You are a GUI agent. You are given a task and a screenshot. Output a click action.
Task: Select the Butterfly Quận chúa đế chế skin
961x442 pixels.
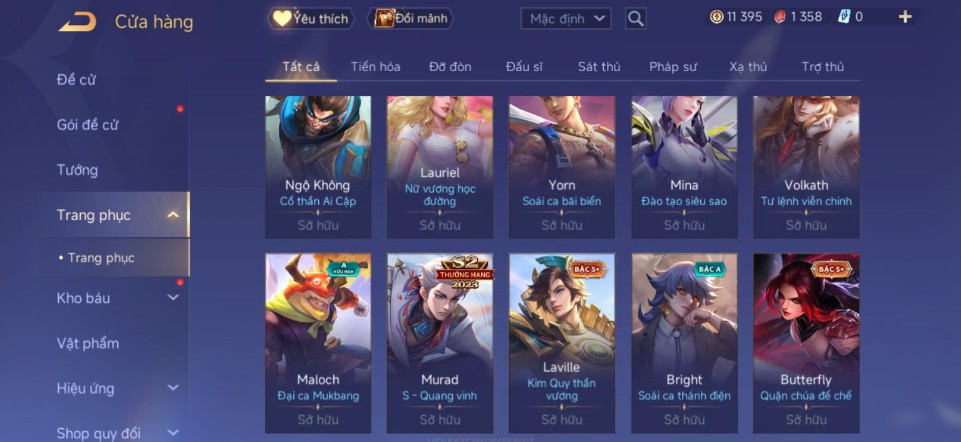(806, 343)
